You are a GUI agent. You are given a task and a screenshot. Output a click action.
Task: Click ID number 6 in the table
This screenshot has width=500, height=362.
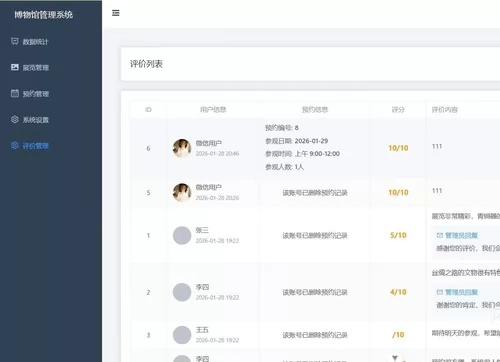[x=148, y=148]
